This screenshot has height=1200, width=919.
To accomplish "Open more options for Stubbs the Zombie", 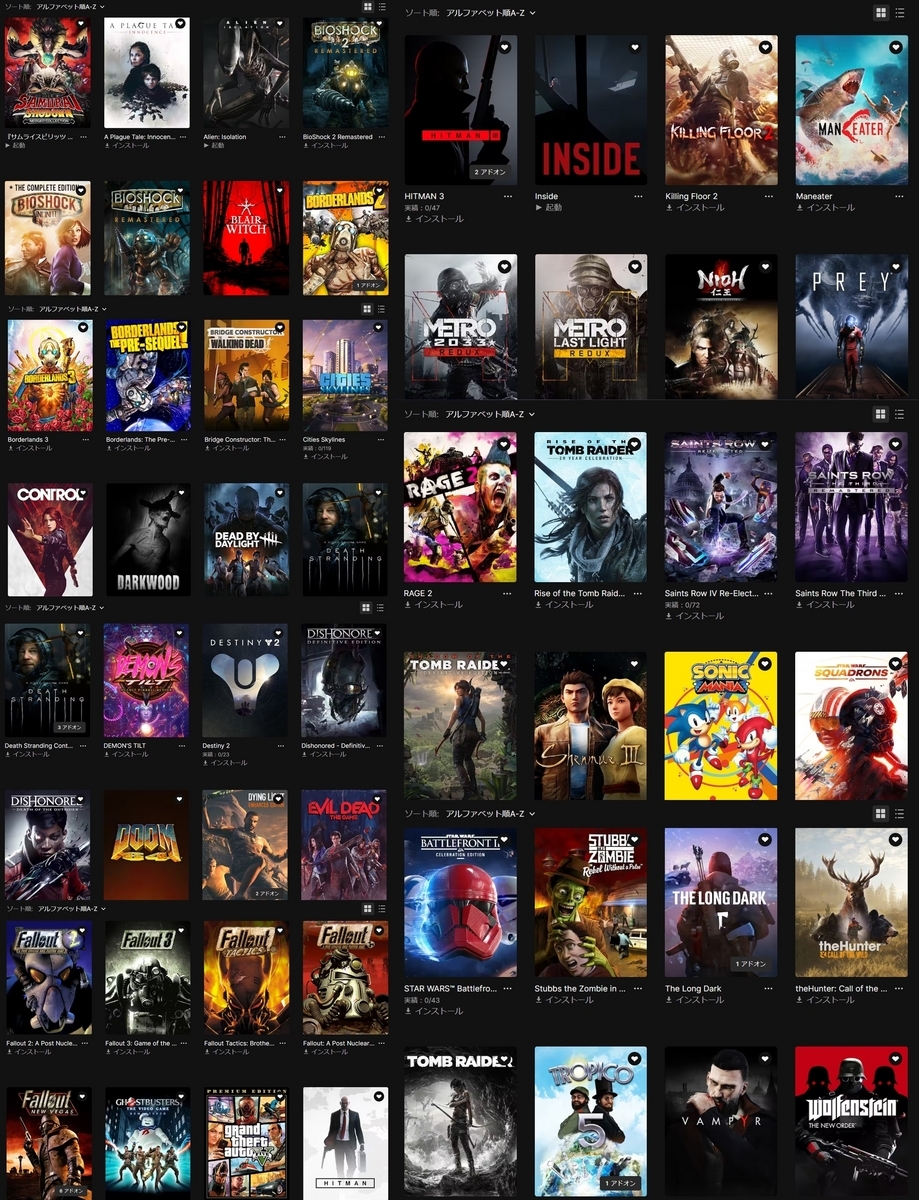I will coord(638,988).
